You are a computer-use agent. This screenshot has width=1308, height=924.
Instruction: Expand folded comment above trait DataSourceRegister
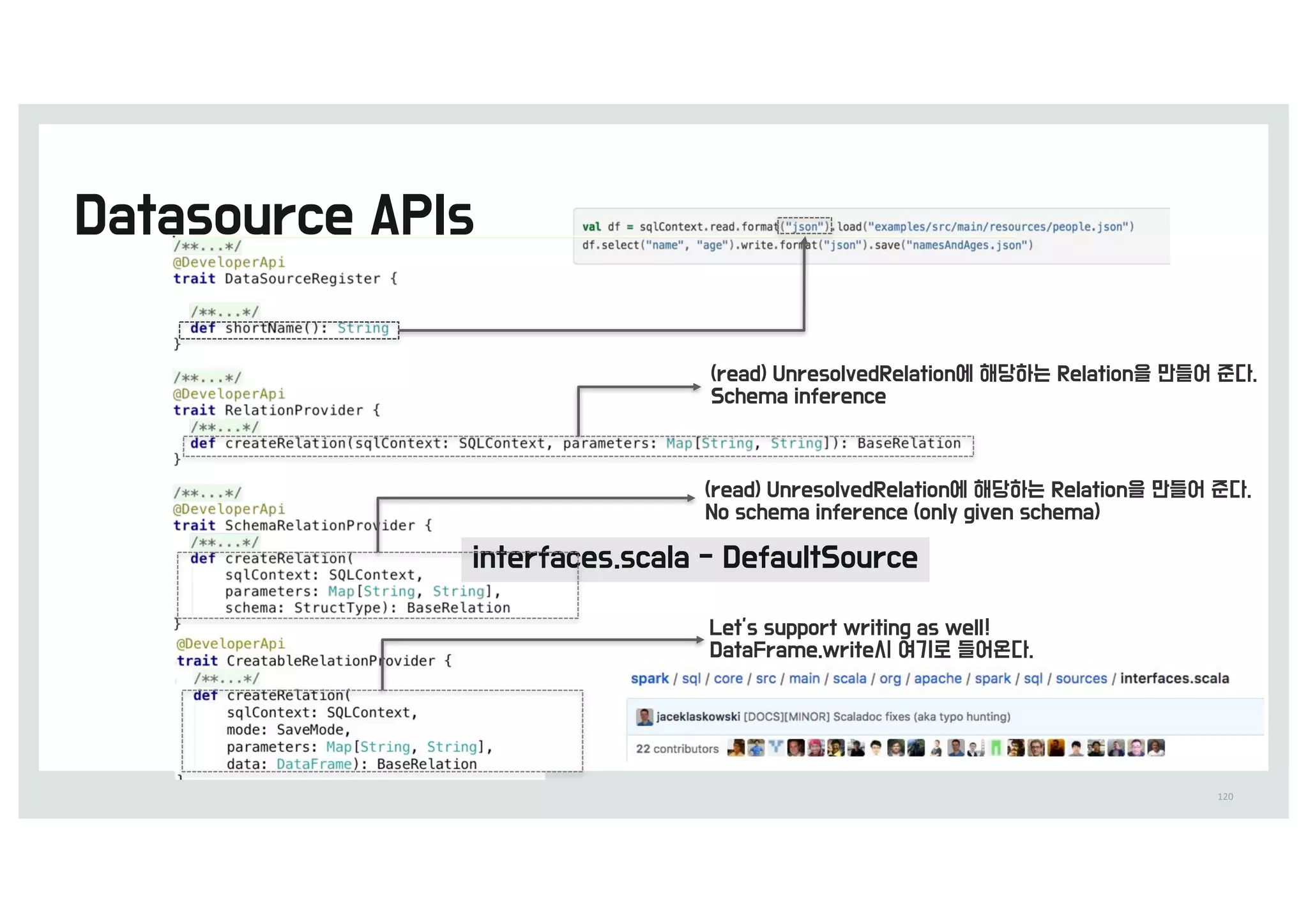pos(207,246)
